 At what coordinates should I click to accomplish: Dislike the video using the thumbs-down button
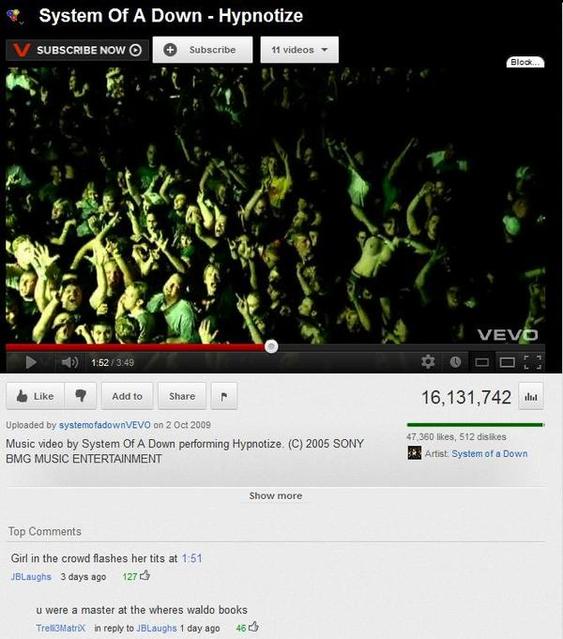[x=81, y=396]
